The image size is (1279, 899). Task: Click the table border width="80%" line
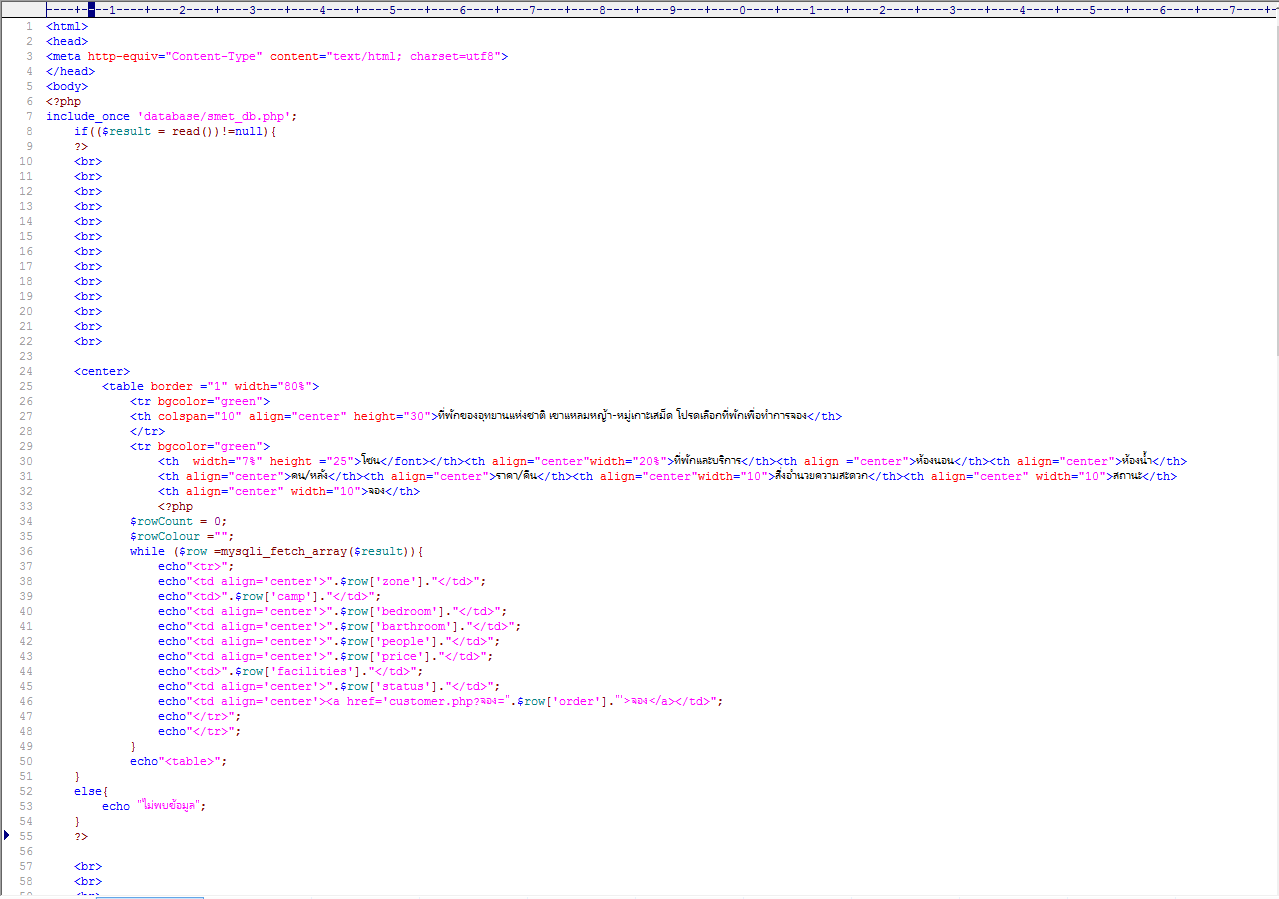coord(210,386)
